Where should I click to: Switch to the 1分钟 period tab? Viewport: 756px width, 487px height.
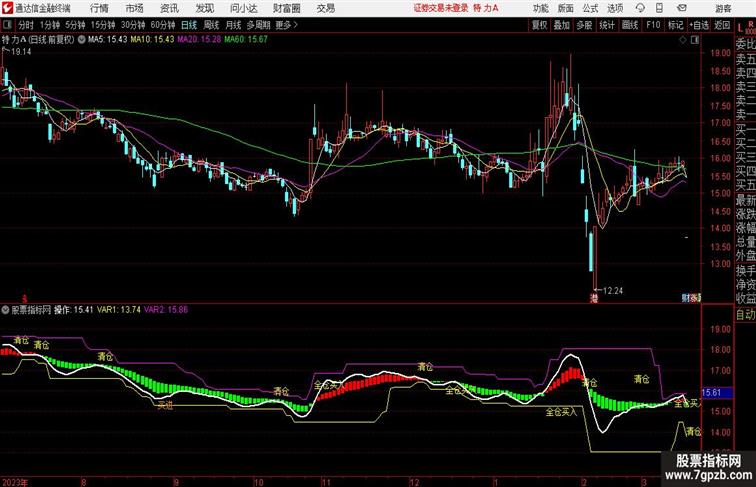pyautogui.click(x=50, y=25)
